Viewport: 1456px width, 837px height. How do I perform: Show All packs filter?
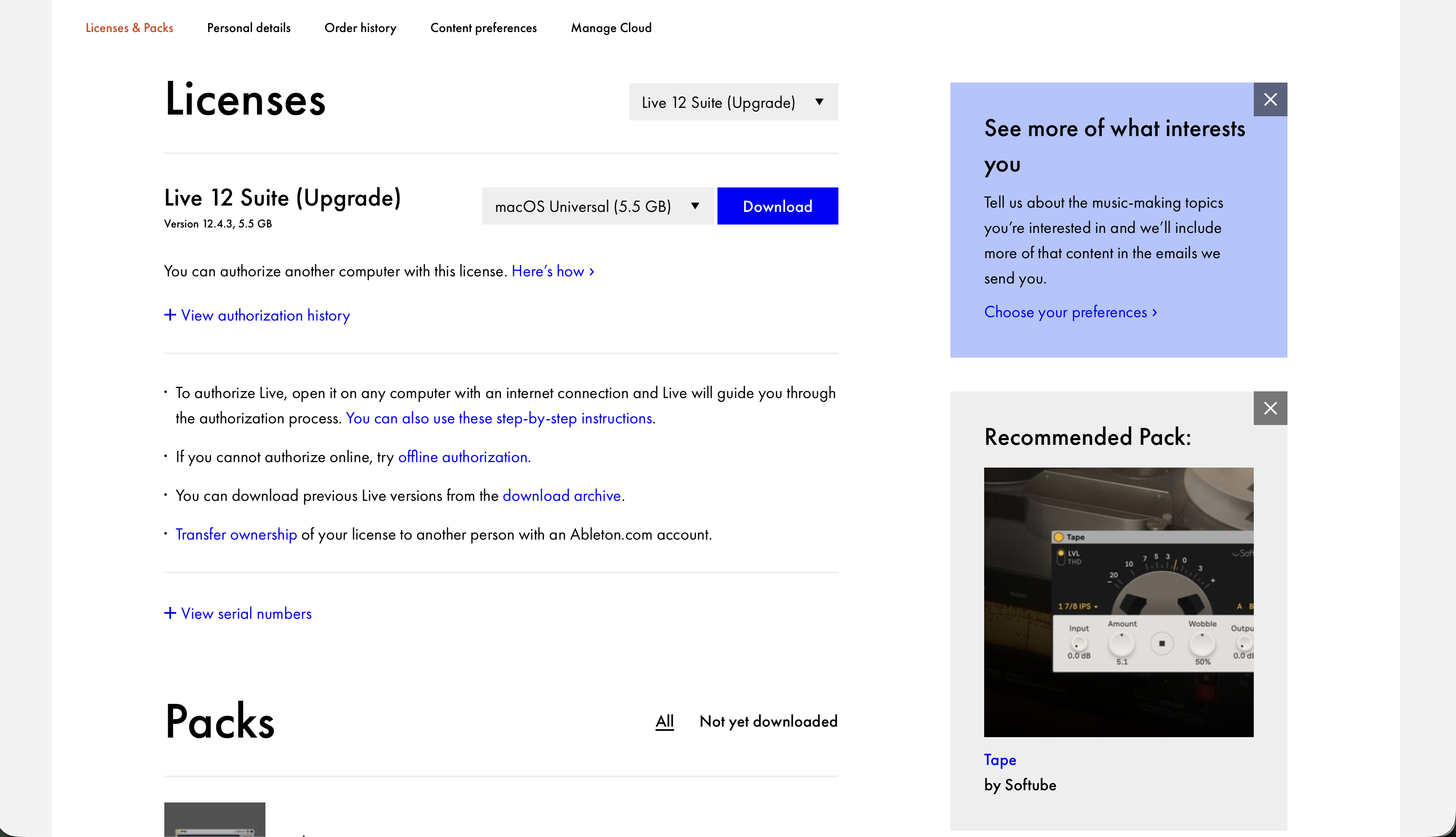pos(664,721)
